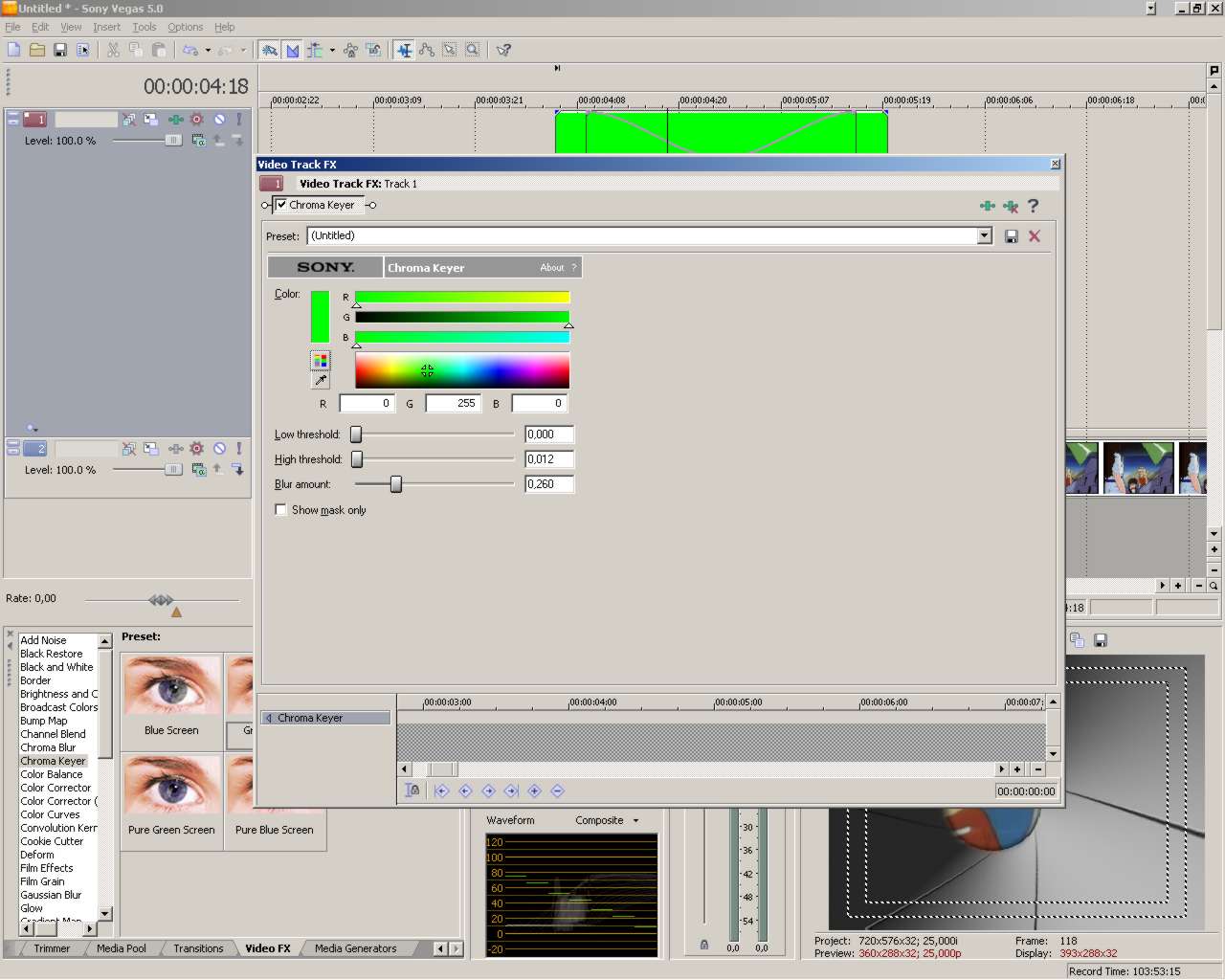Open Track 1 Track FX icon
1225x980 pixels.
(x=176, y=120)
